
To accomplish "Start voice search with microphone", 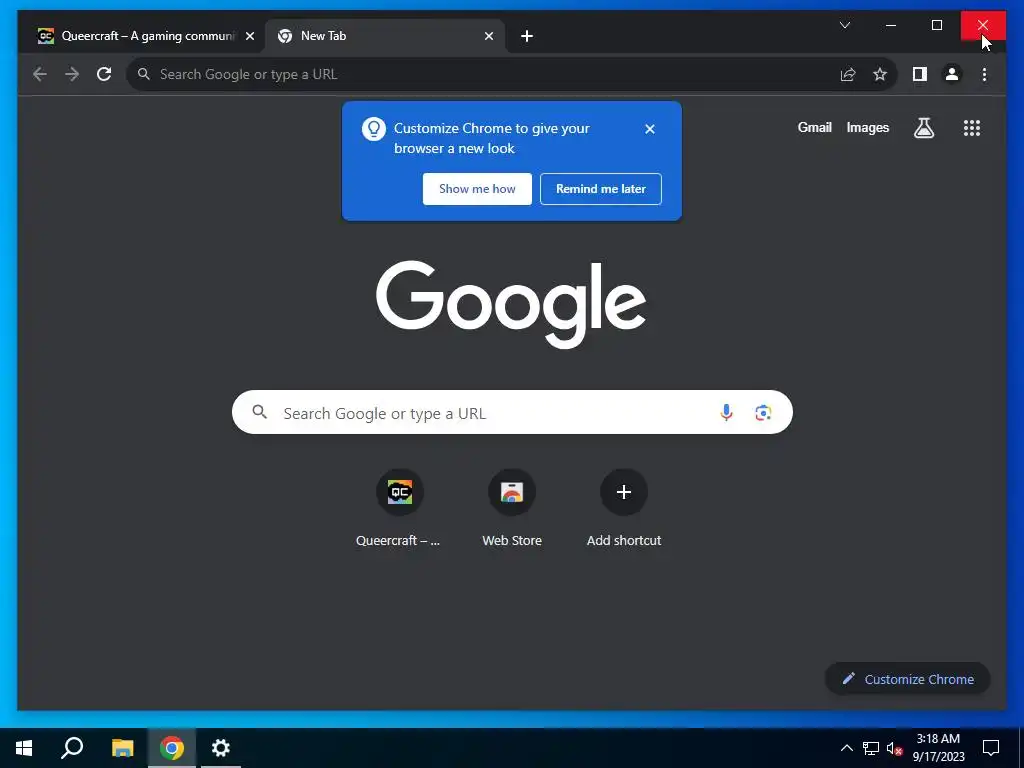I will click(x=726, y=413).
